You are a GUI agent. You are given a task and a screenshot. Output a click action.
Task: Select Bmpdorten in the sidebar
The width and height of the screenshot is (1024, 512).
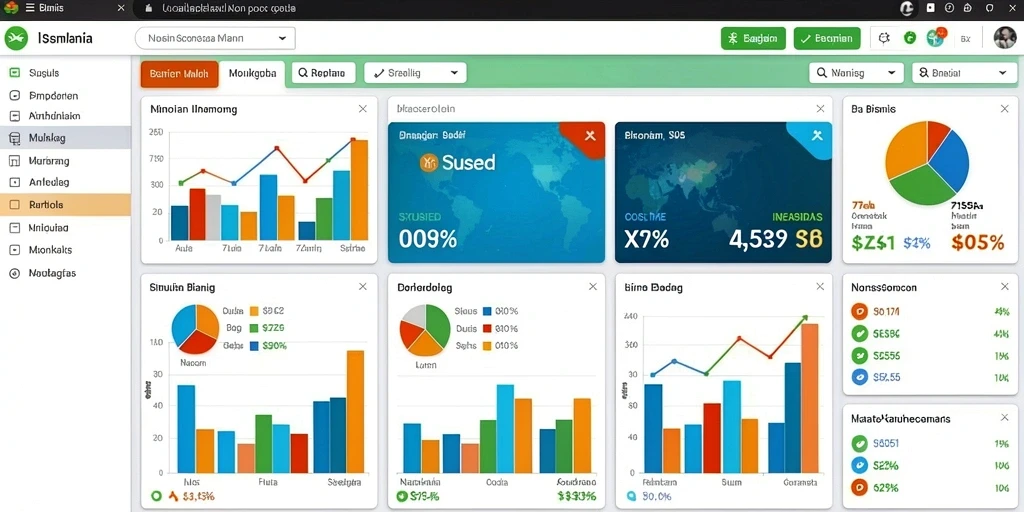(65, 95)
